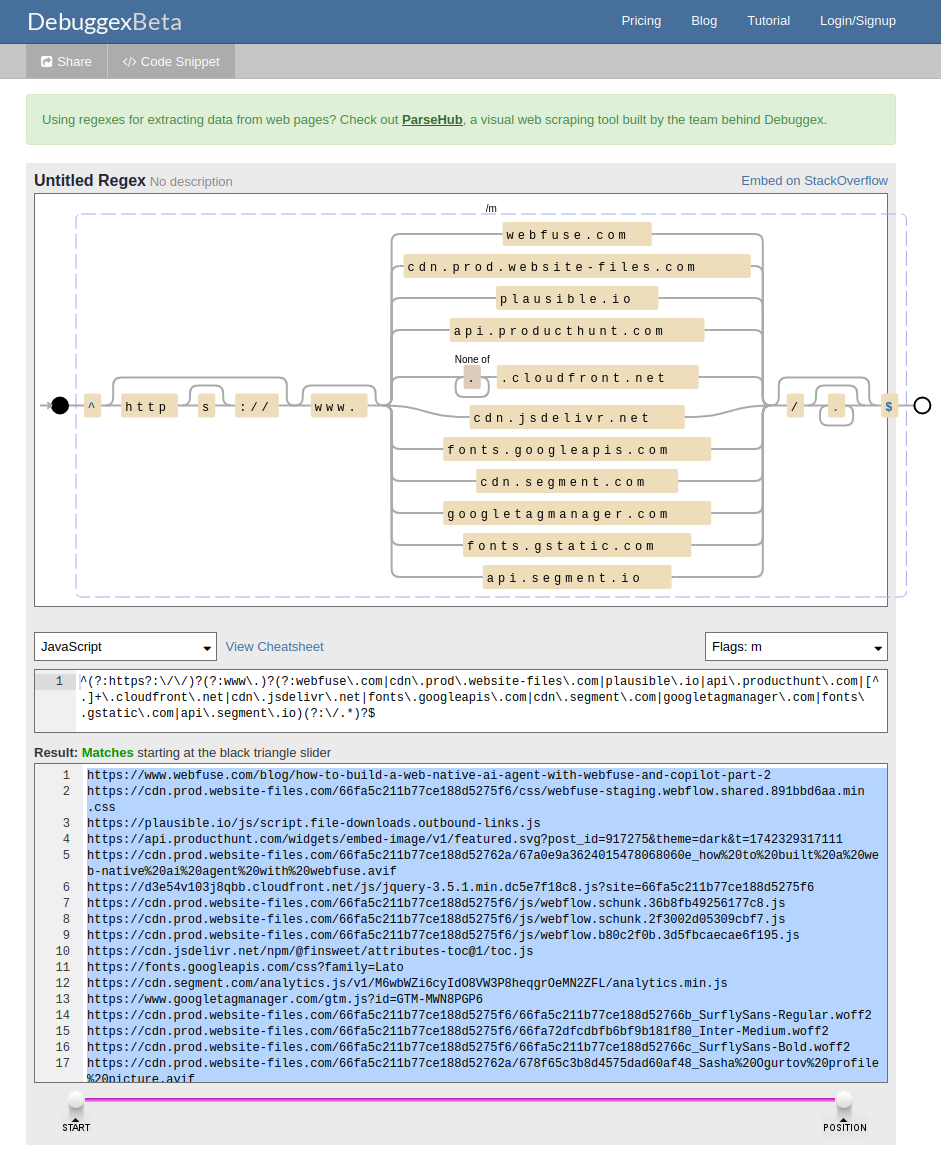
Task: Open the JavaScript language dropdown
Action: 124,646
